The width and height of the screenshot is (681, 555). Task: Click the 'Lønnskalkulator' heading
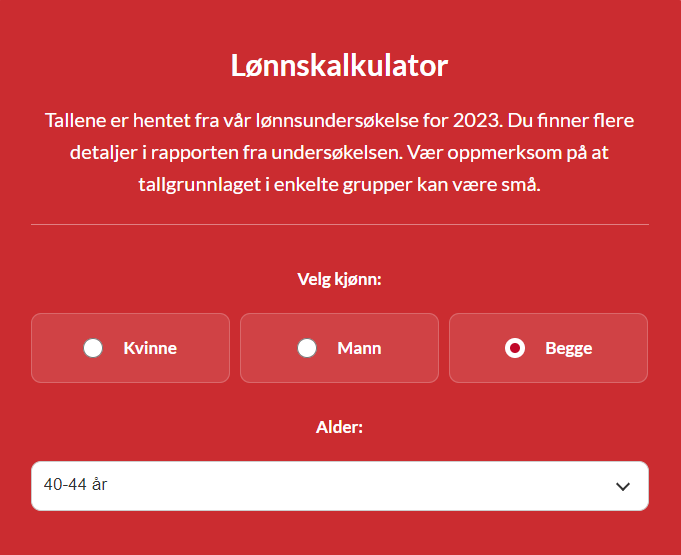point(340,66)
